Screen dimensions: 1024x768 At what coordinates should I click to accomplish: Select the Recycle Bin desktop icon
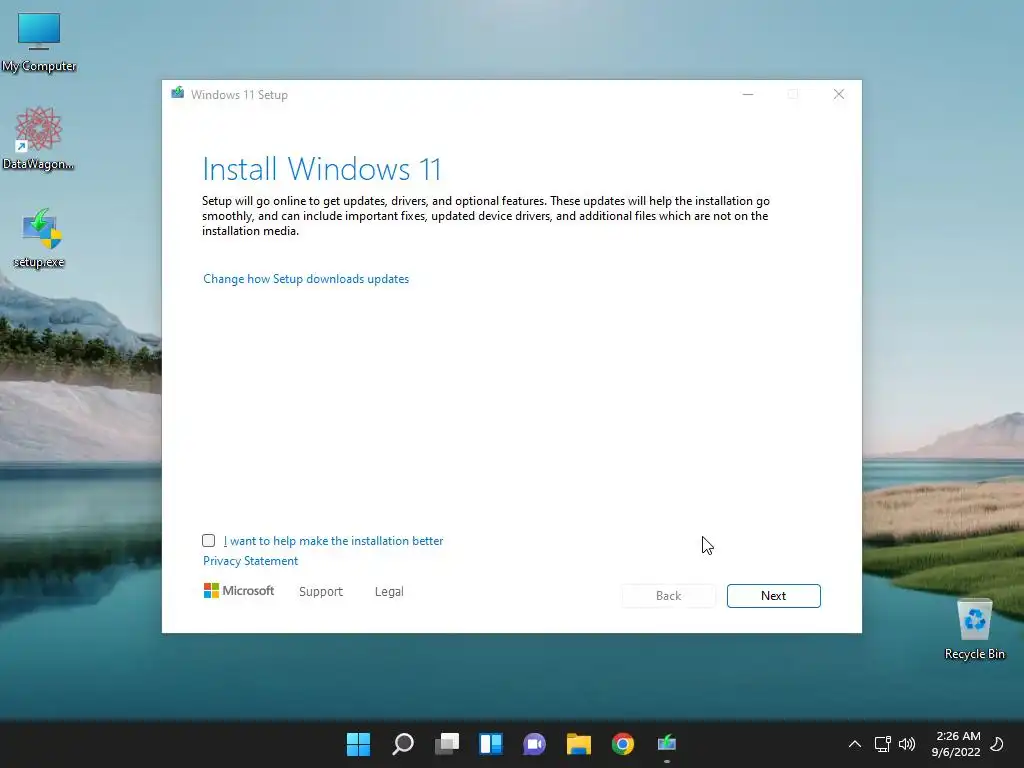click(974, 630)
